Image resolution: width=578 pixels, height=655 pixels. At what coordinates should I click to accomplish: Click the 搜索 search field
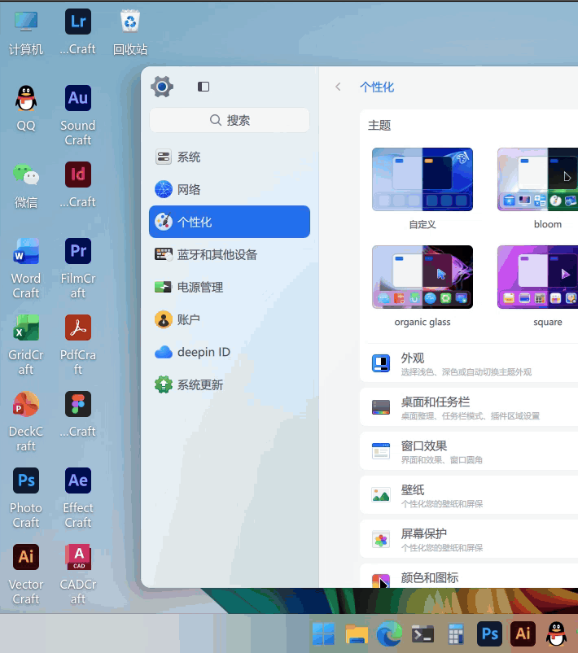click(229, 120)
